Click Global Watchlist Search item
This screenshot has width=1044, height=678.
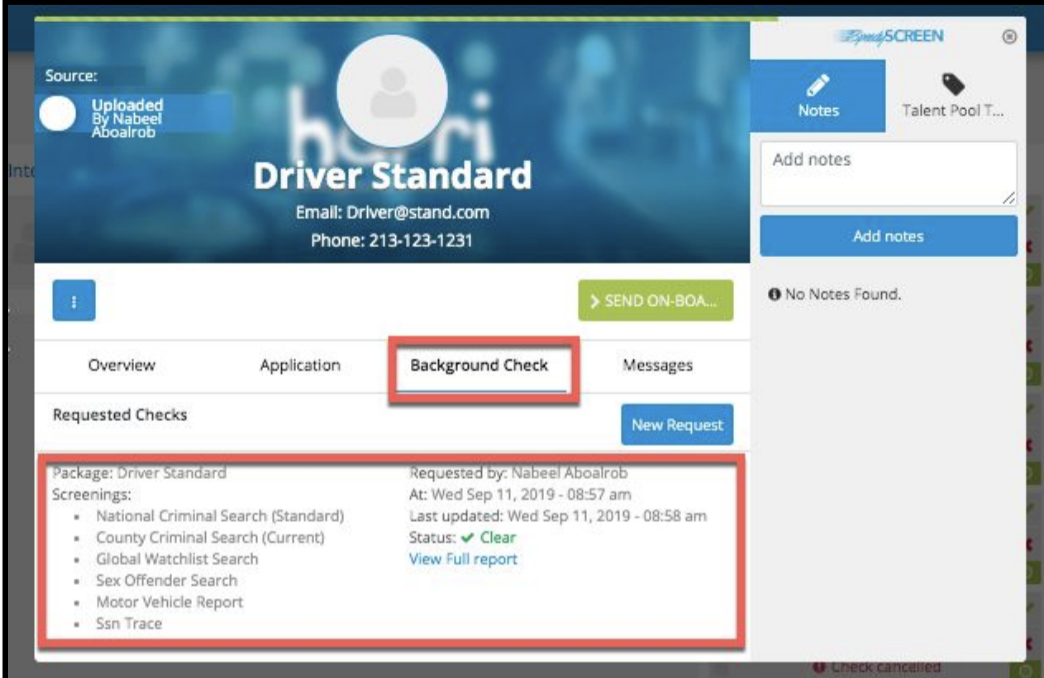click(x=176, y=559)
